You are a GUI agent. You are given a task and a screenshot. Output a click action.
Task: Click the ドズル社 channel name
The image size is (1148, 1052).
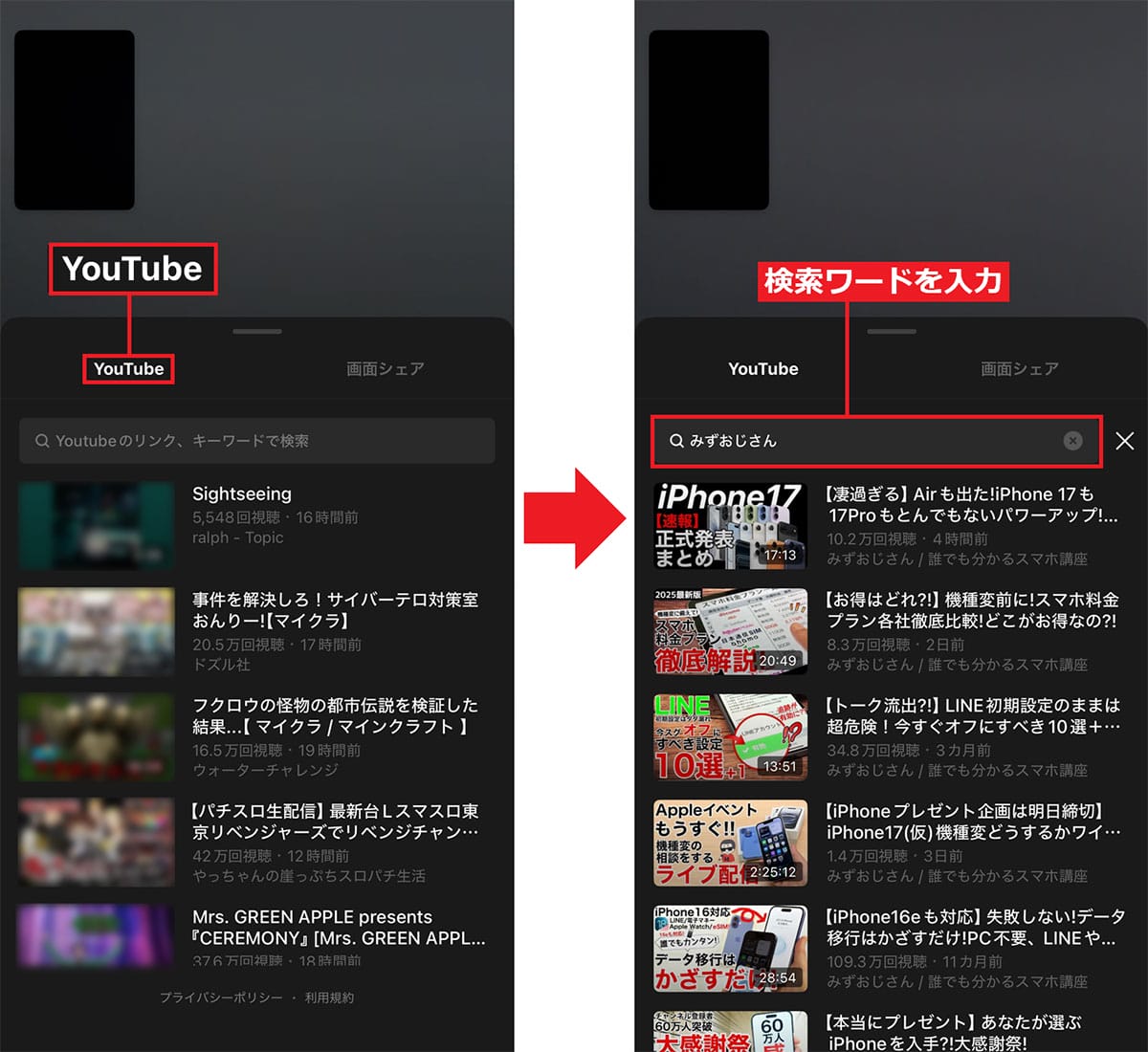coord(221,664)
